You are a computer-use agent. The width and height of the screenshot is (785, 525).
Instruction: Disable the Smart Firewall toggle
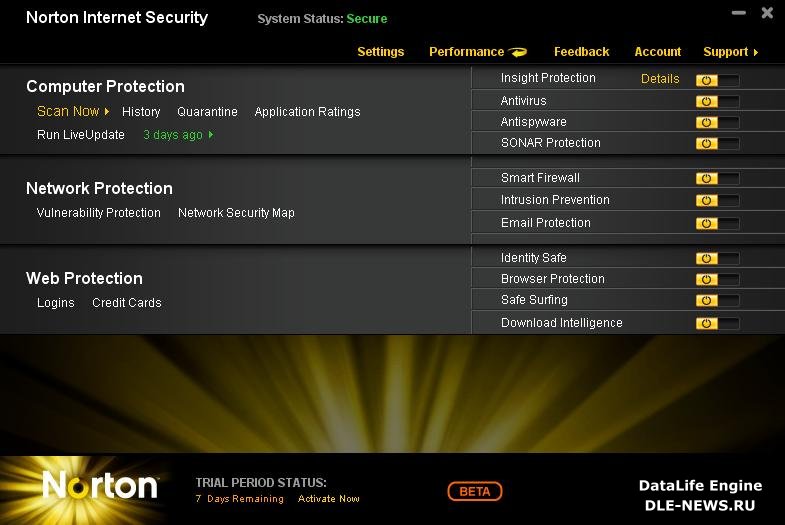click(x=717, y=179)
